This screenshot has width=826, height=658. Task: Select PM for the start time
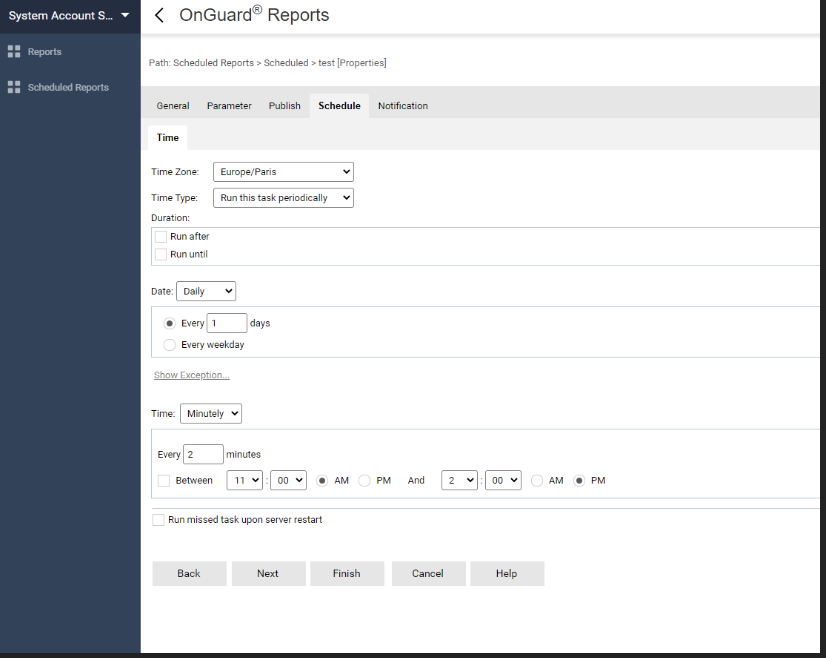[x=364, y=480]
